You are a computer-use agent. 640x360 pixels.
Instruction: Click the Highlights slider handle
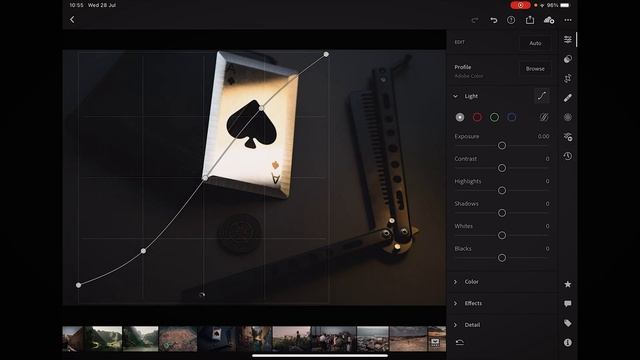(502, 191)
